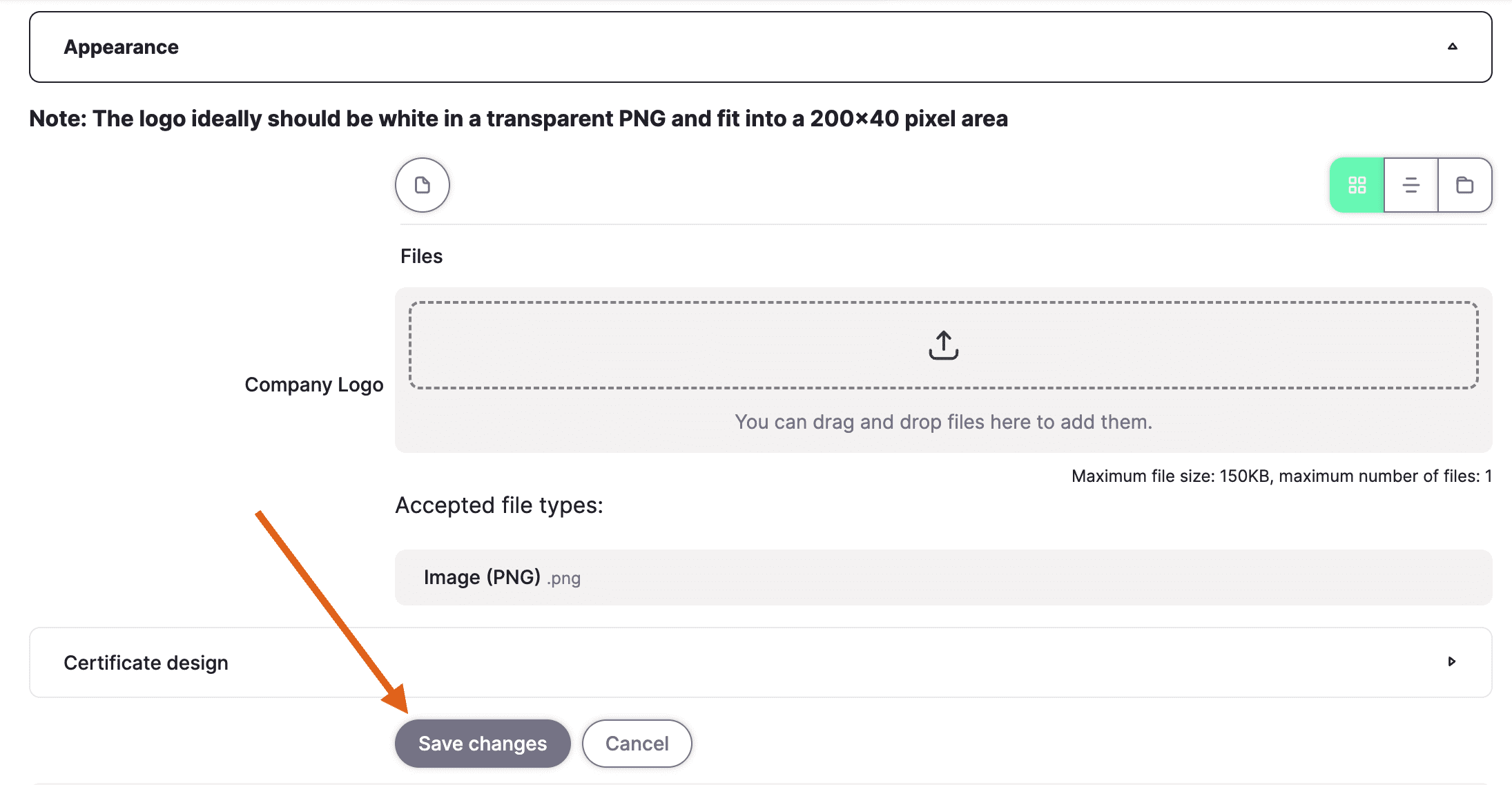Click the Accepted file types heading

tap(498, 505)
